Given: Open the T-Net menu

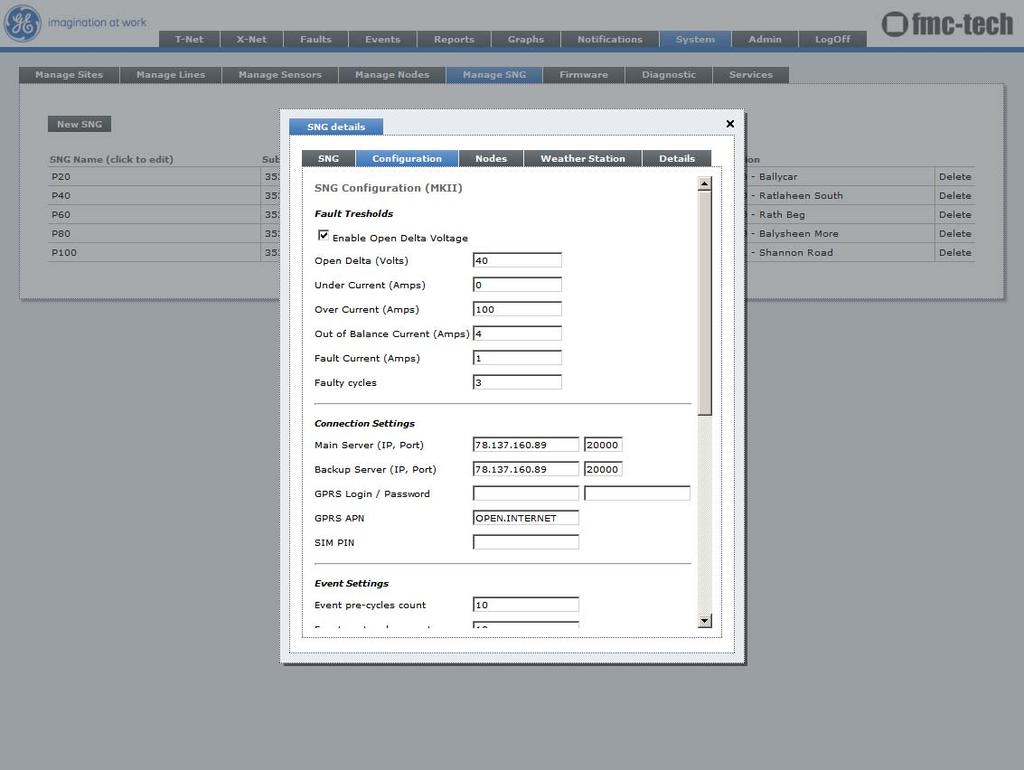Looking at the screenshot, I should tap(189, 39).
